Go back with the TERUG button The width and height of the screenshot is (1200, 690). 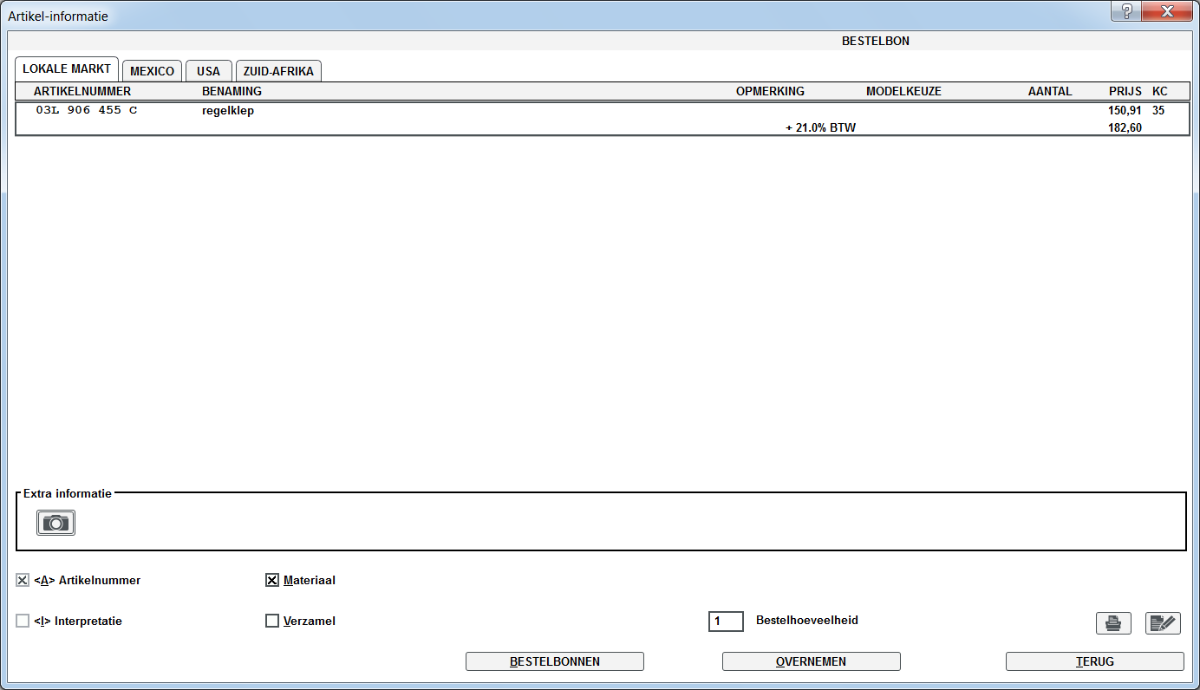[1094, 661]
